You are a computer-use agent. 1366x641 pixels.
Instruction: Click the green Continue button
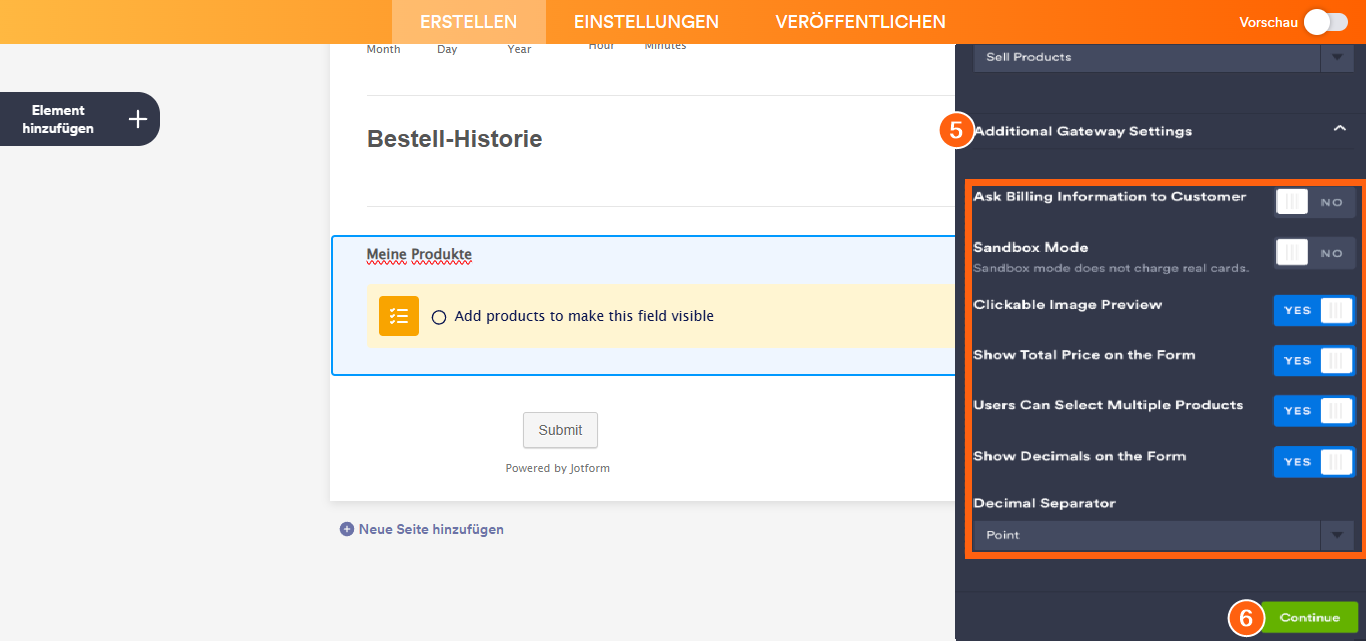point(1309,617)
